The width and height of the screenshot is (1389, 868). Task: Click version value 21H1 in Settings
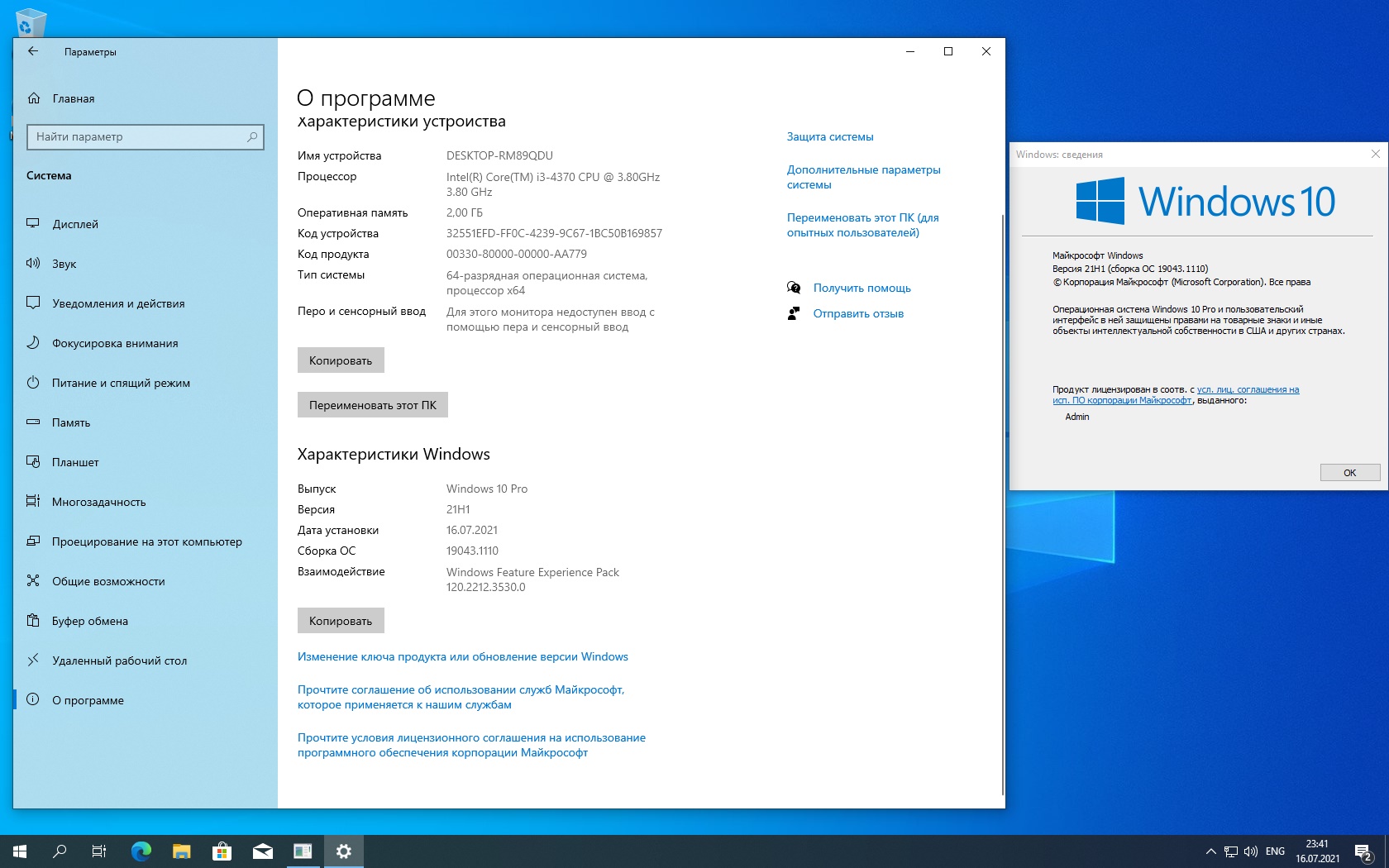click(x=458, y=509)
